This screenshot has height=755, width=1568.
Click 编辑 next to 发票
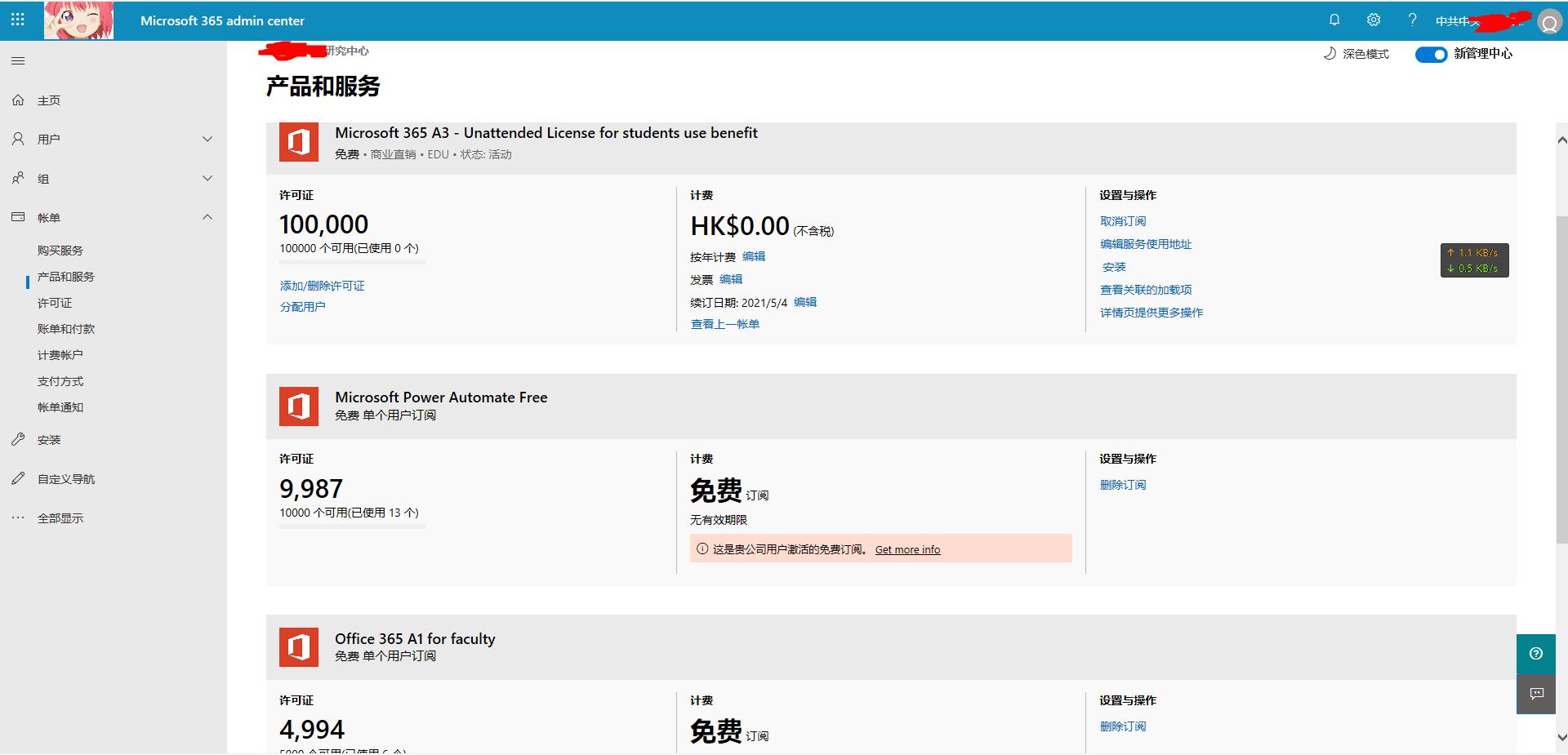(x=731, y=279)
